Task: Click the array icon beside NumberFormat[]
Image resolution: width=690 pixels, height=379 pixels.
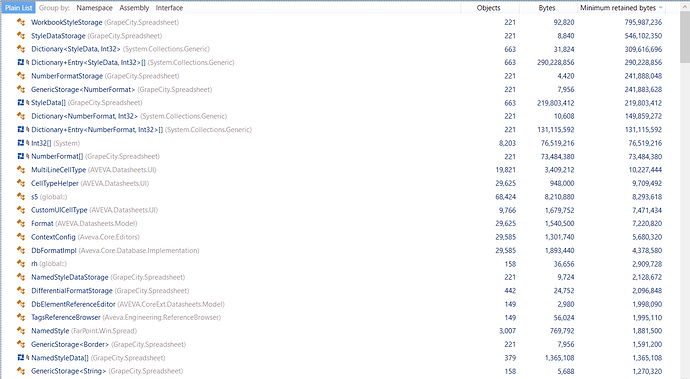Action: point(21,156)
